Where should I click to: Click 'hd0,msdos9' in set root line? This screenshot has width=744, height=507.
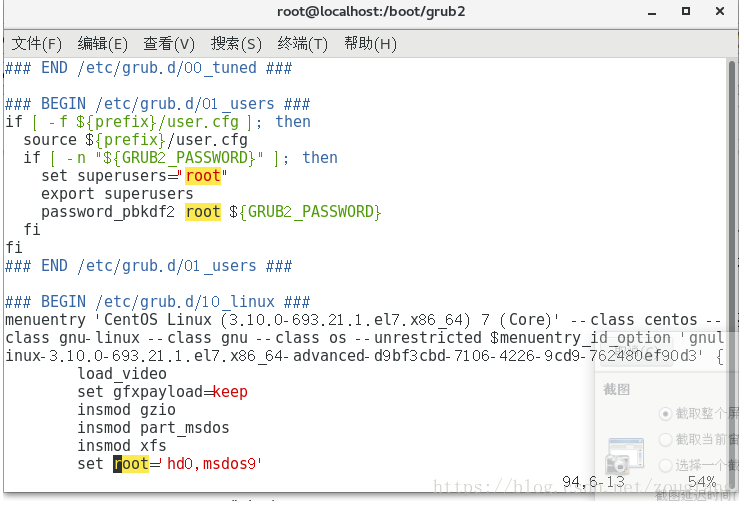pyautogui.click(x=212, y=464)
